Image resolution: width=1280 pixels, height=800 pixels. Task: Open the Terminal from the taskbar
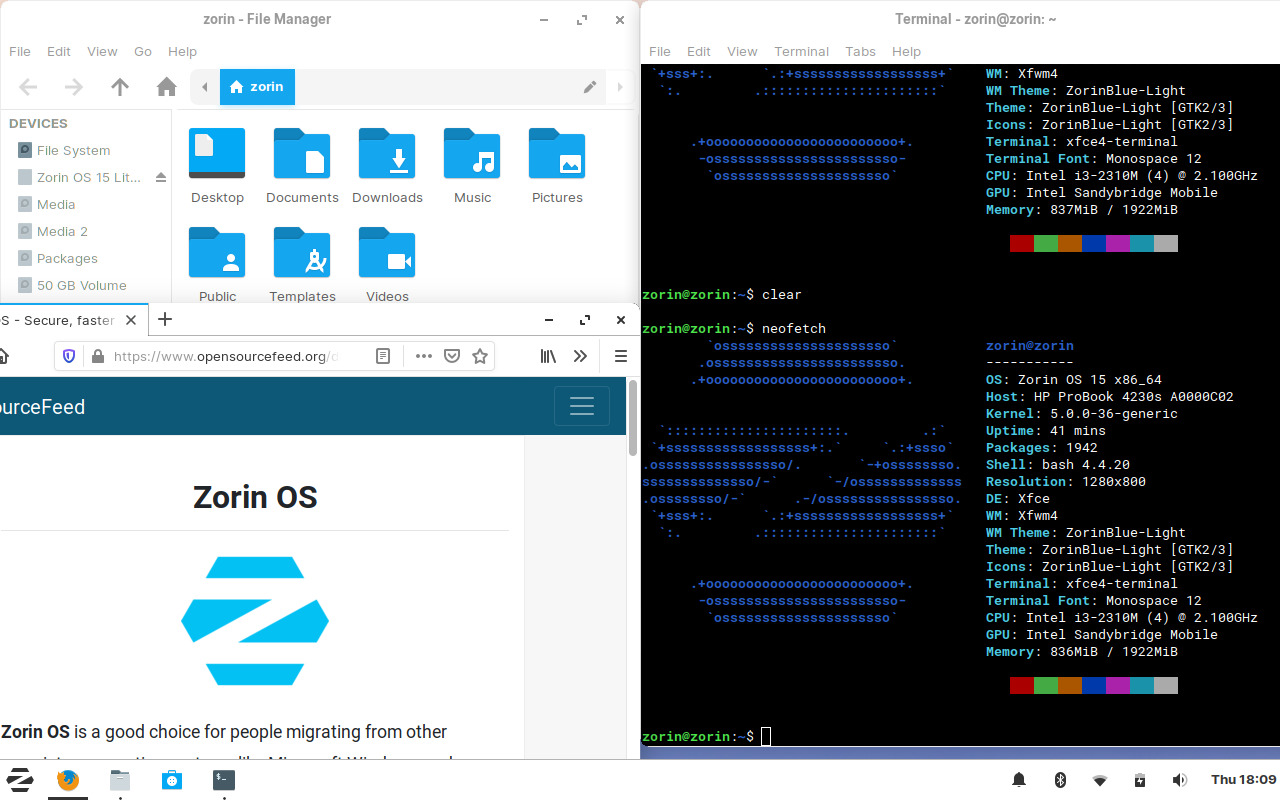coord(223,780)
